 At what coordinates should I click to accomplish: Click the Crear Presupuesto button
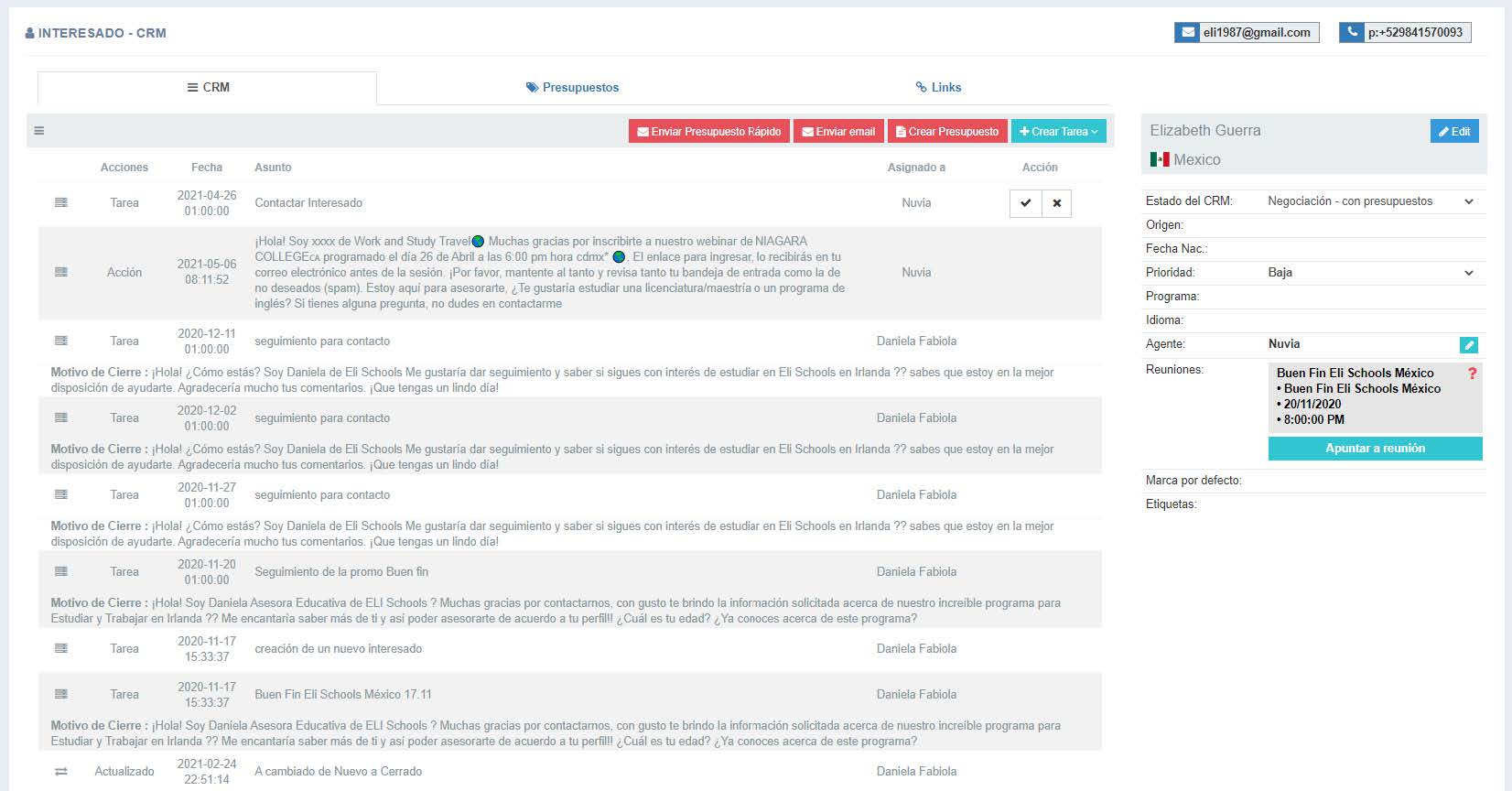[x=946, y=132]
